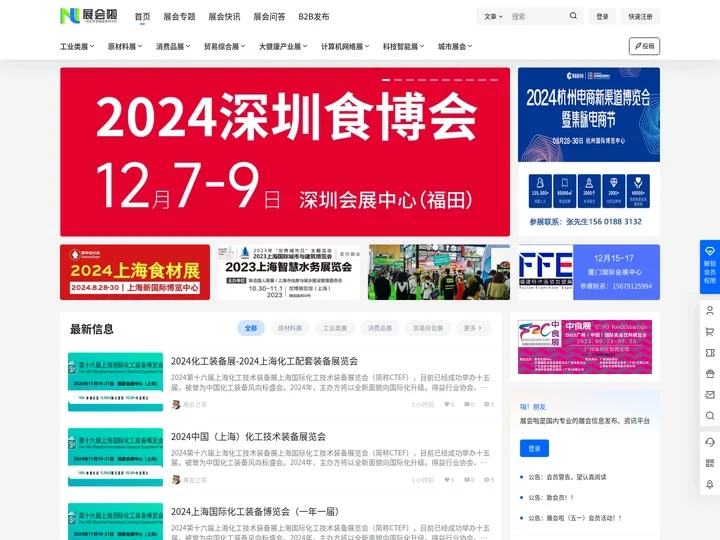Screen dimensions: 720x540
Task: Open announcement 公告：会员警告，望认真阅读
Action: tap(567, 477)
